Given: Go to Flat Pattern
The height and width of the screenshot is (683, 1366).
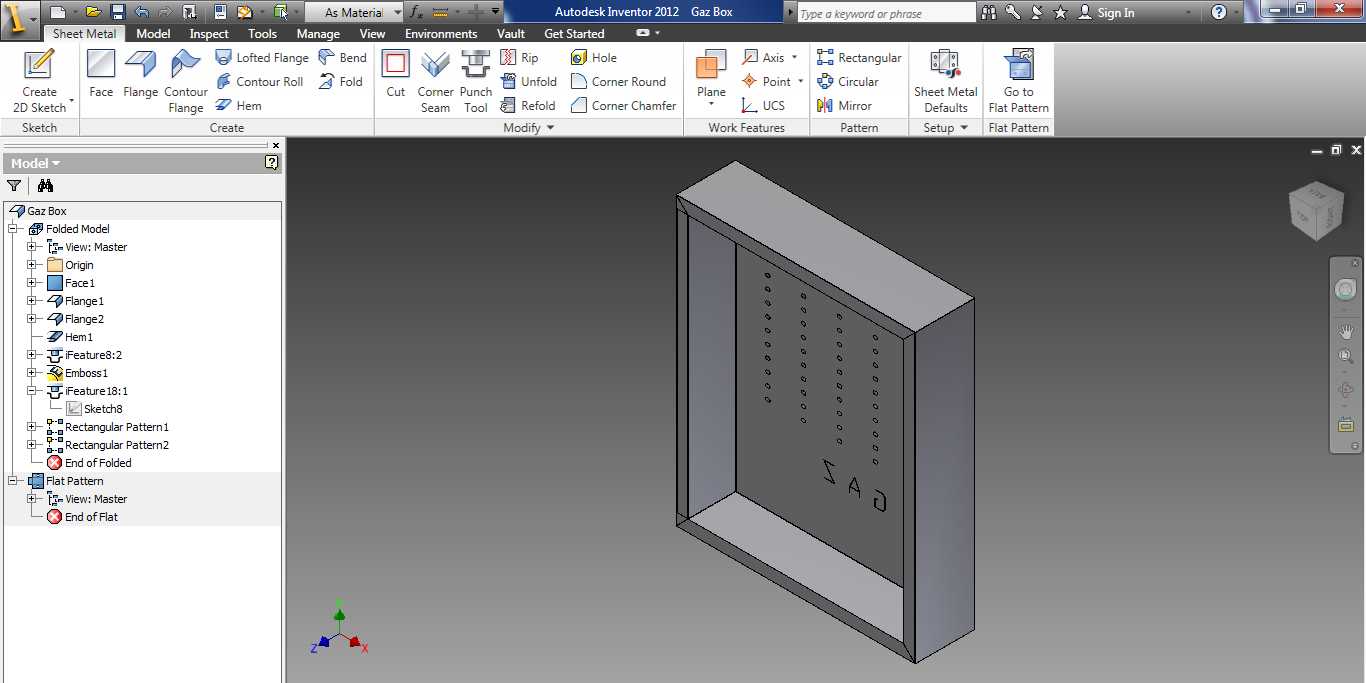Looking at the screenshot, I should tap(1018, 82).
